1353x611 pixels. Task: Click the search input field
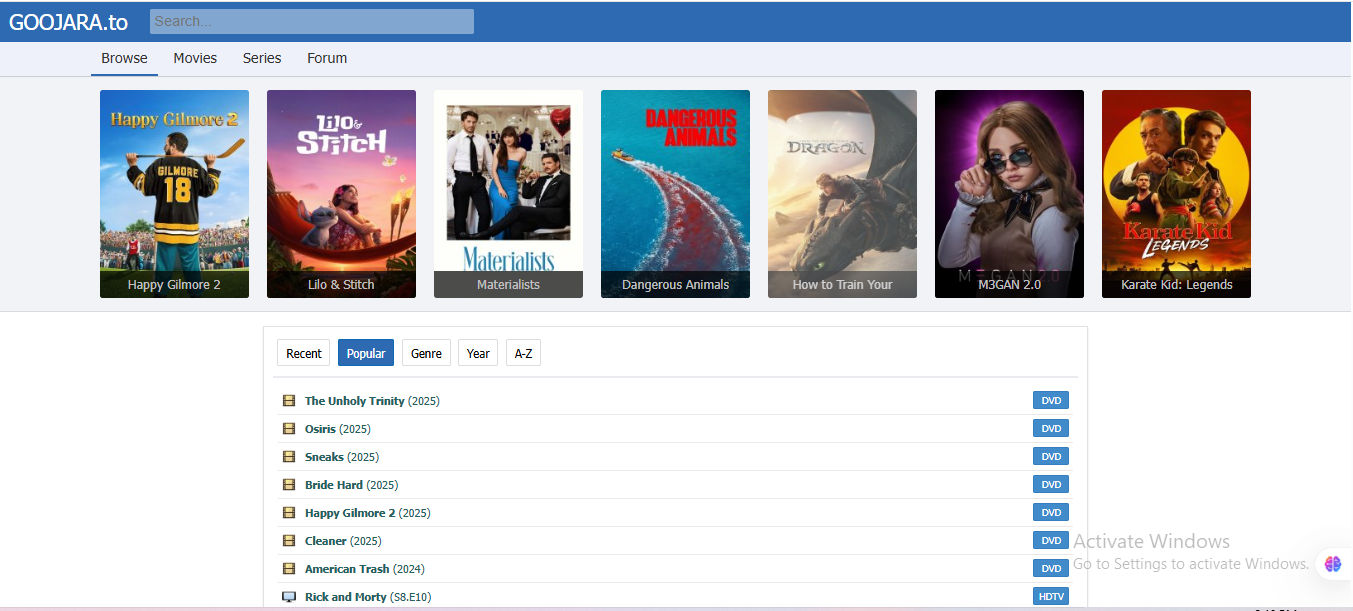[x=311, y=20]
